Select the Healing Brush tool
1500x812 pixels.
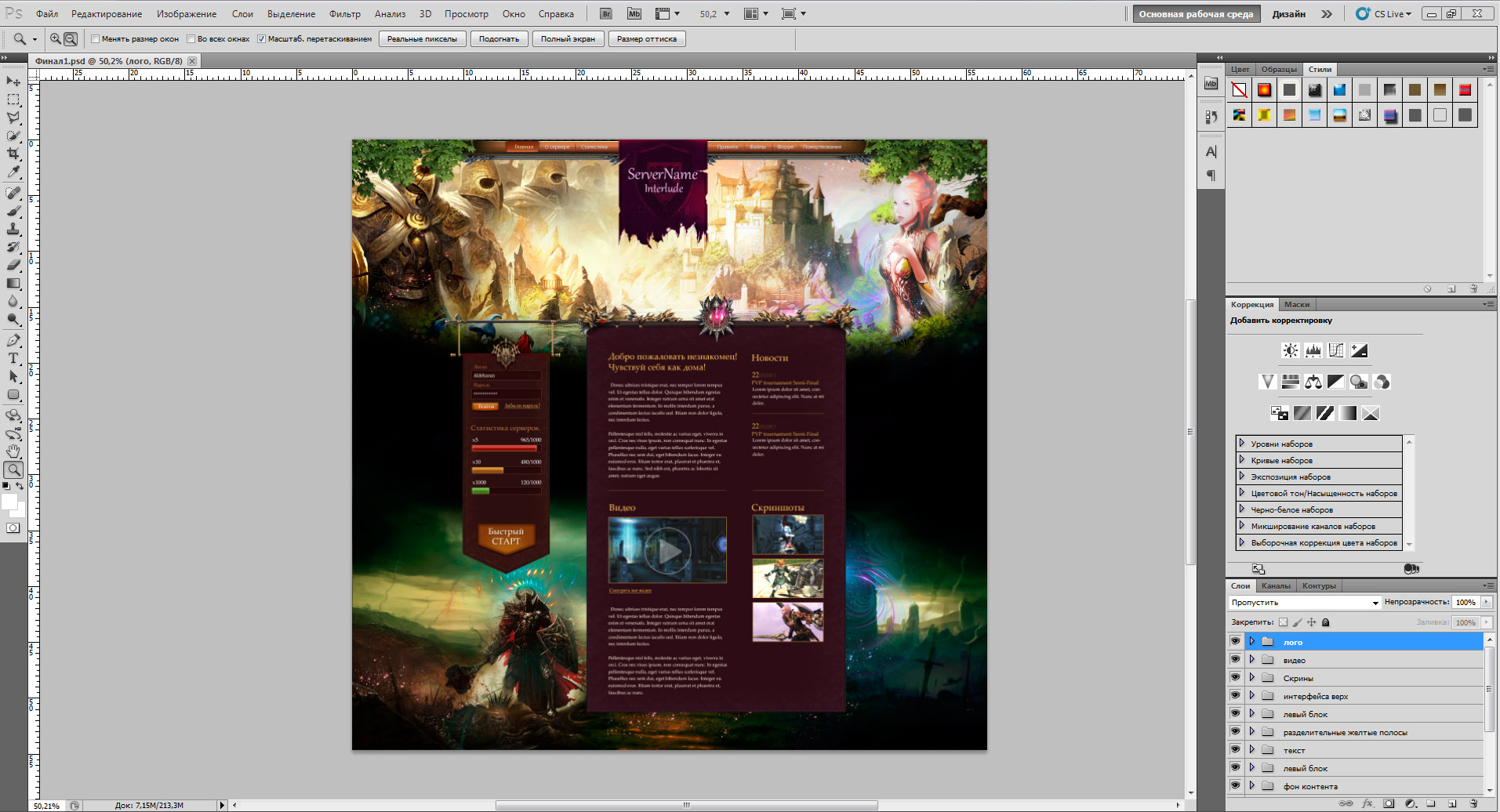(x=13, y=193)
